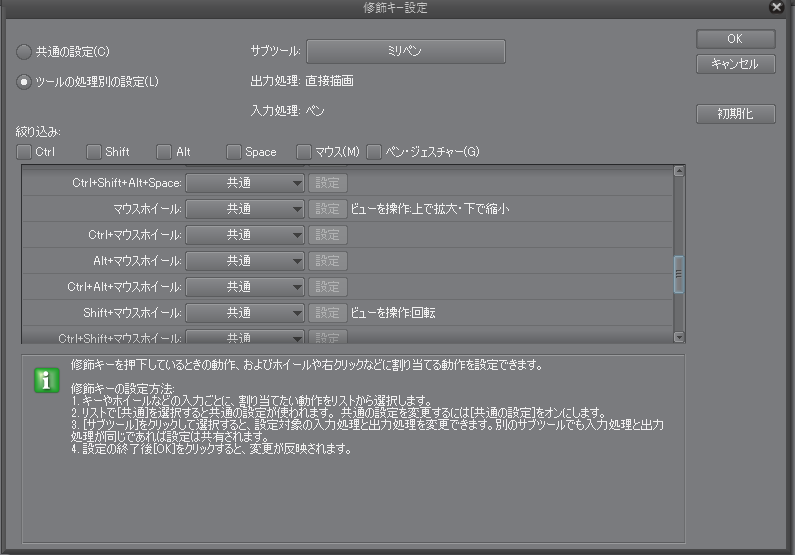Click the green info icon
Image resolution: width=795 pixels, height=555 pixels.
point(47,380)
